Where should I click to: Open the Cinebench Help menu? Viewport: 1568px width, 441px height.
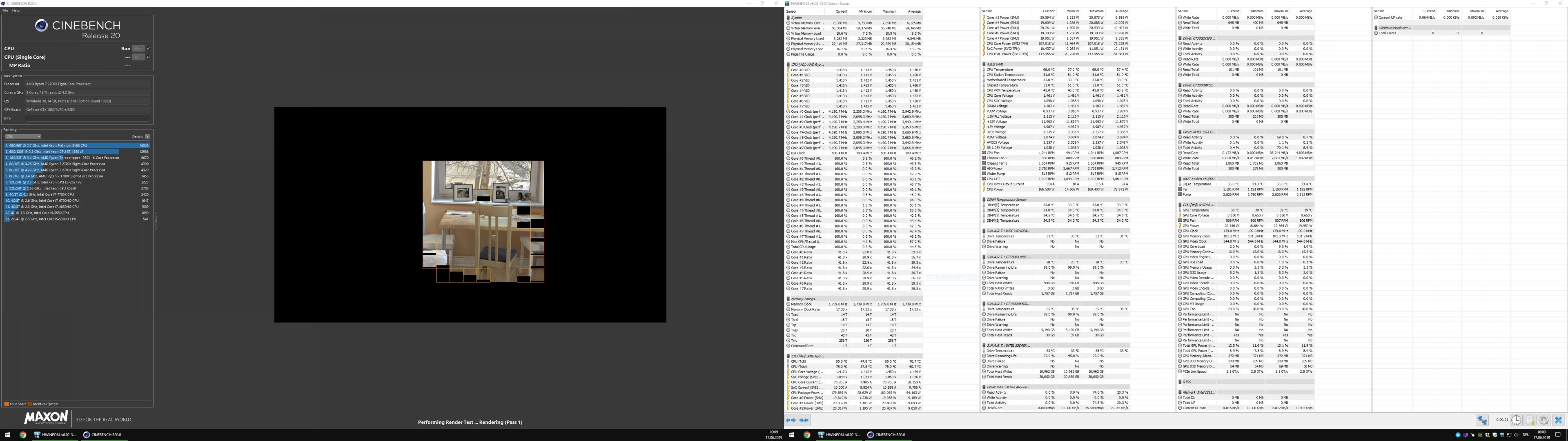(x=16, y=10)
